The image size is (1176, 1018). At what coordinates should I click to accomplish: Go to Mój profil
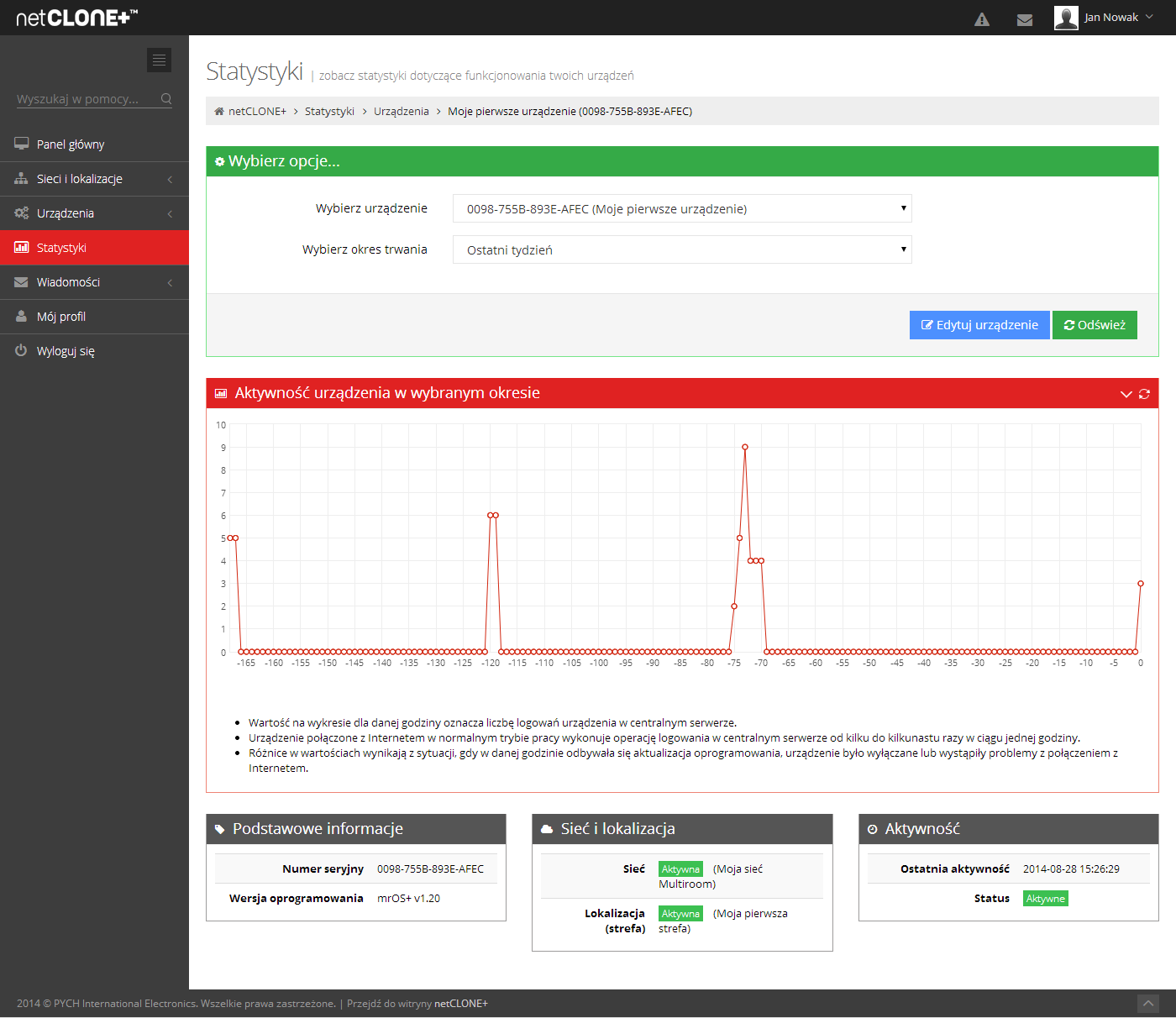pos(94,317)
